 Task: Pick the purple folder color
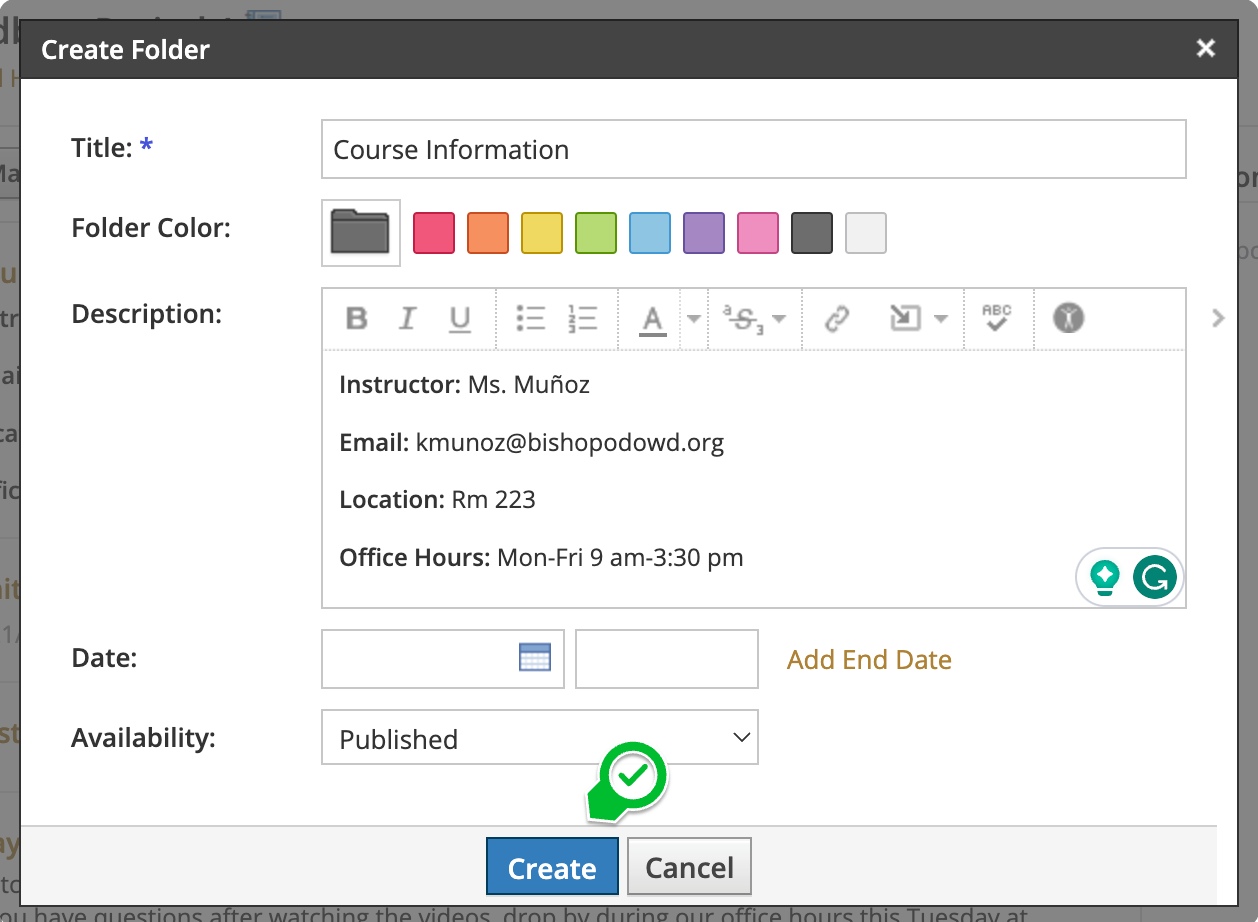(x=704, y=233)
